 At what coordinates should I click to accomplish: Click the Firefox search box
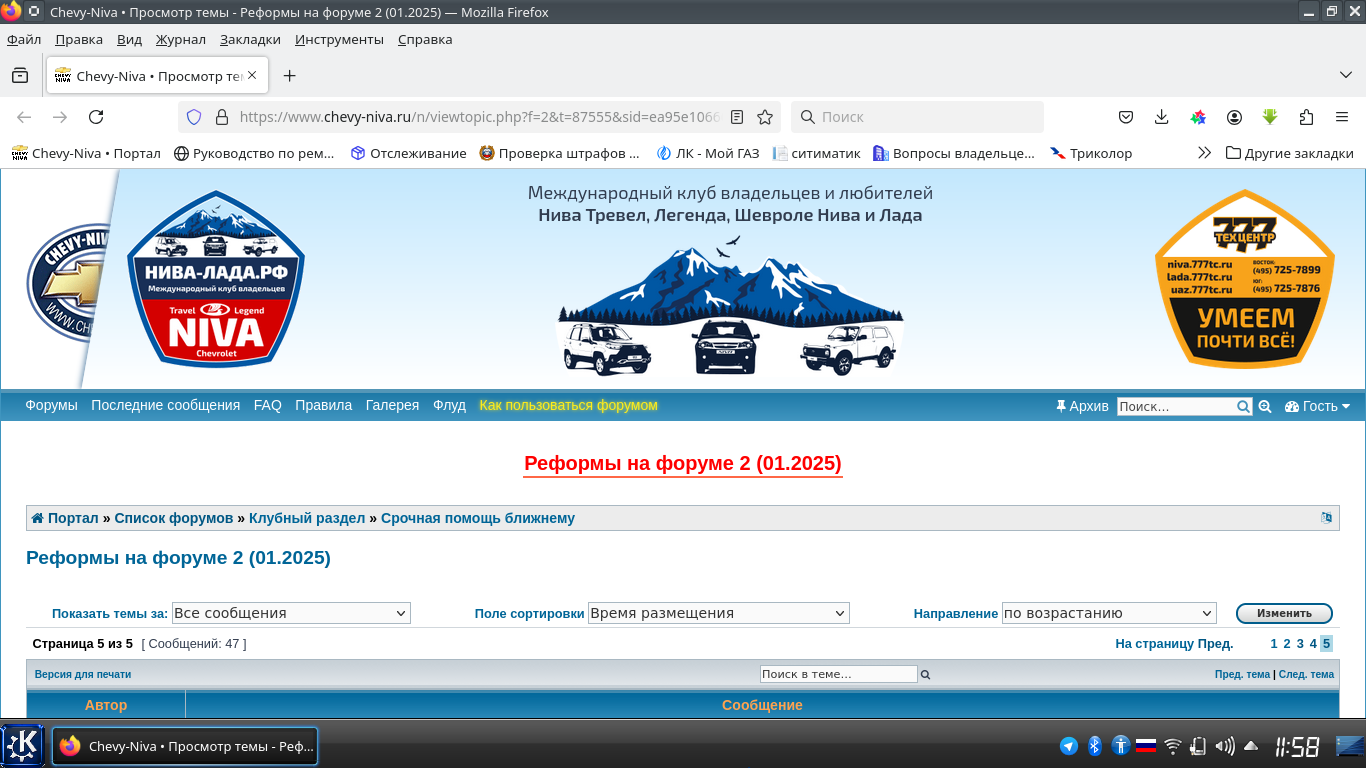click(x=917, y=117)
